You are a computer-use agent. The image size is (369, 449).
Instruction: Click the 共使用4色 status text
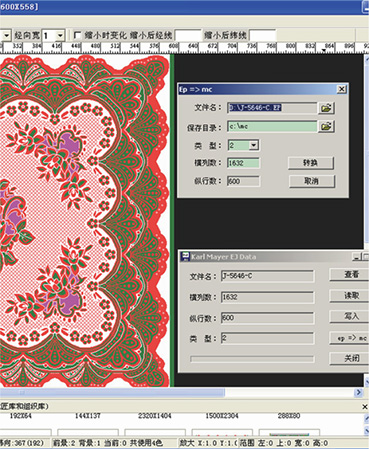pyautogui.click(x=146, y=443)
